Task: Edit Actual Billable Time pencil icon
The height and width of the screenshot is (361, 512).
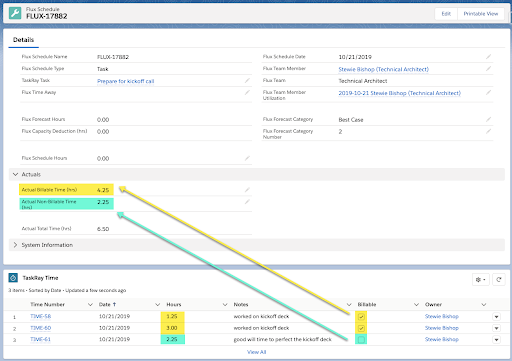Action: [x=247, y=190]
